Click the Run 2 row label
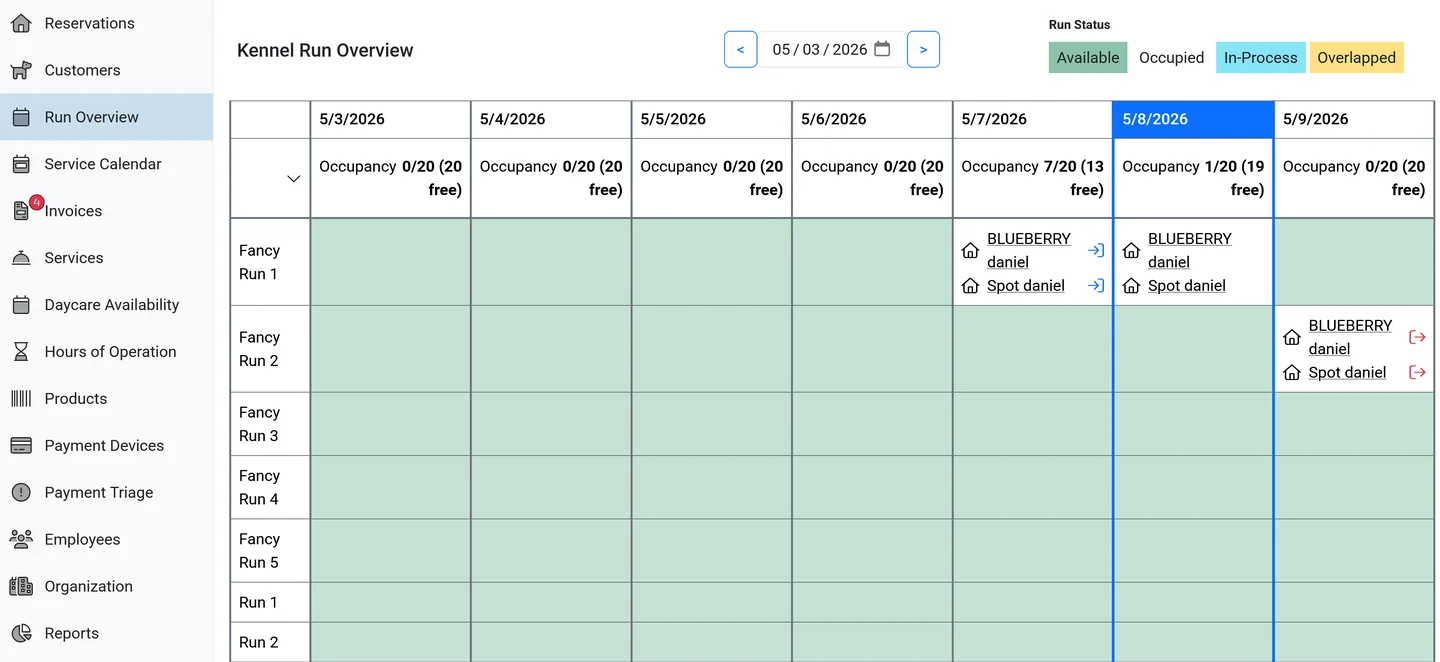This screenshot has width=1440, height=662. (270, 642)
